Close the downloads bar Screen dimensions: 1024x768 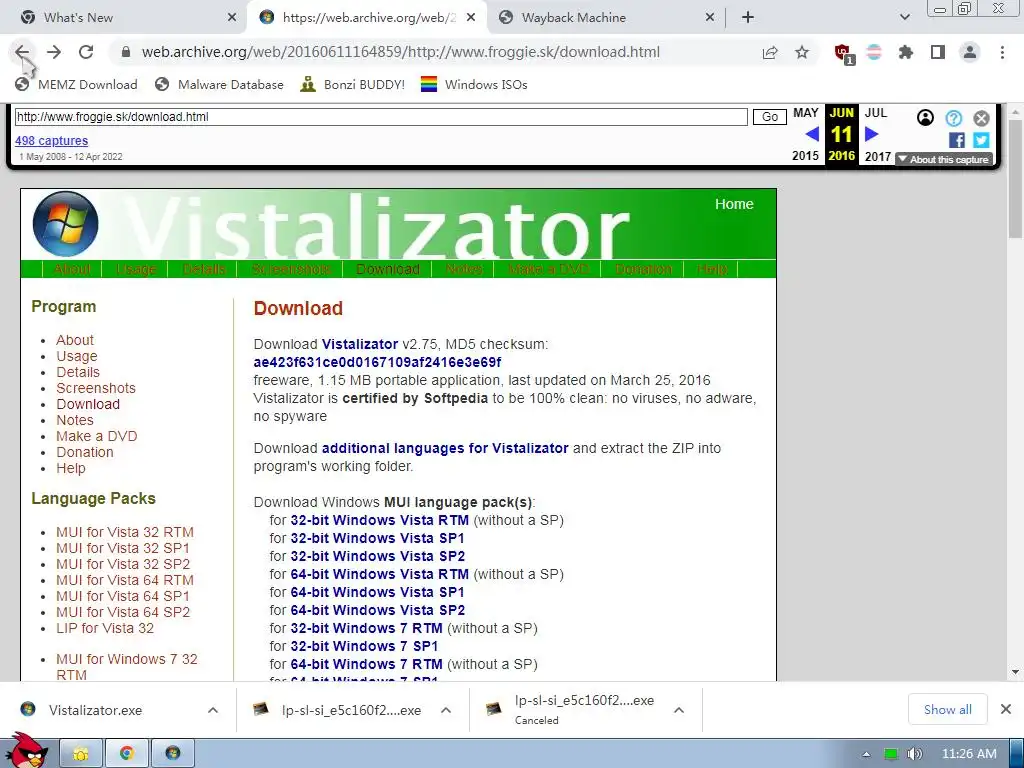coord(1006,709)
